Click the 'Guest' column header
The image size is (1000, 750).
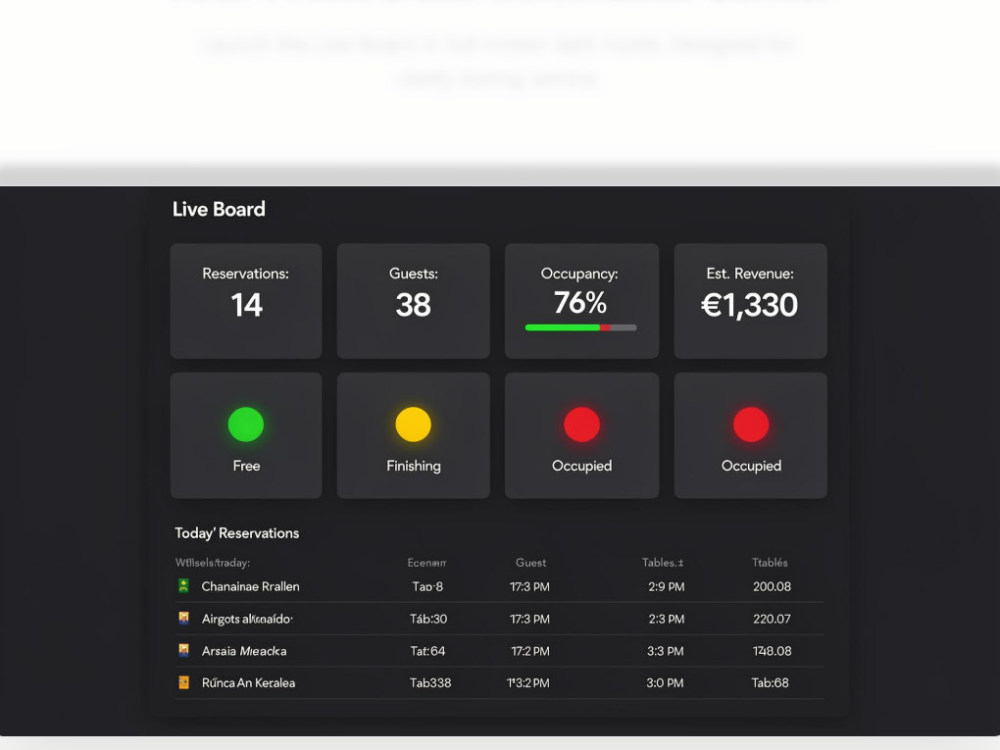point(531,562)
